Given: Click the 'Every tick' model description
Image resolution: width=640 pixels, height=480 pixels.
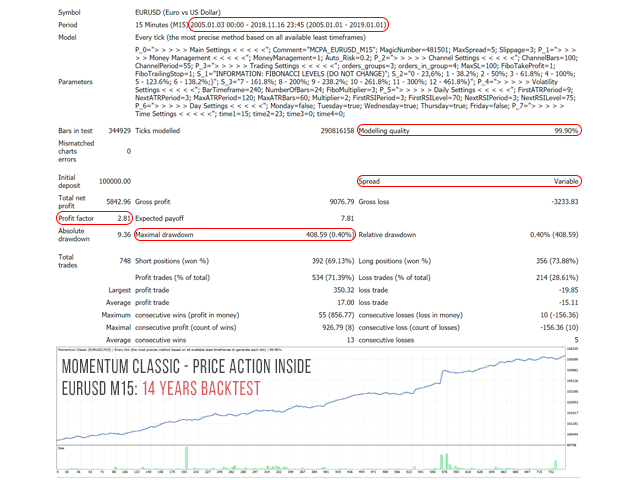Looking at the screenshot, I should click(x=250, y=38).
